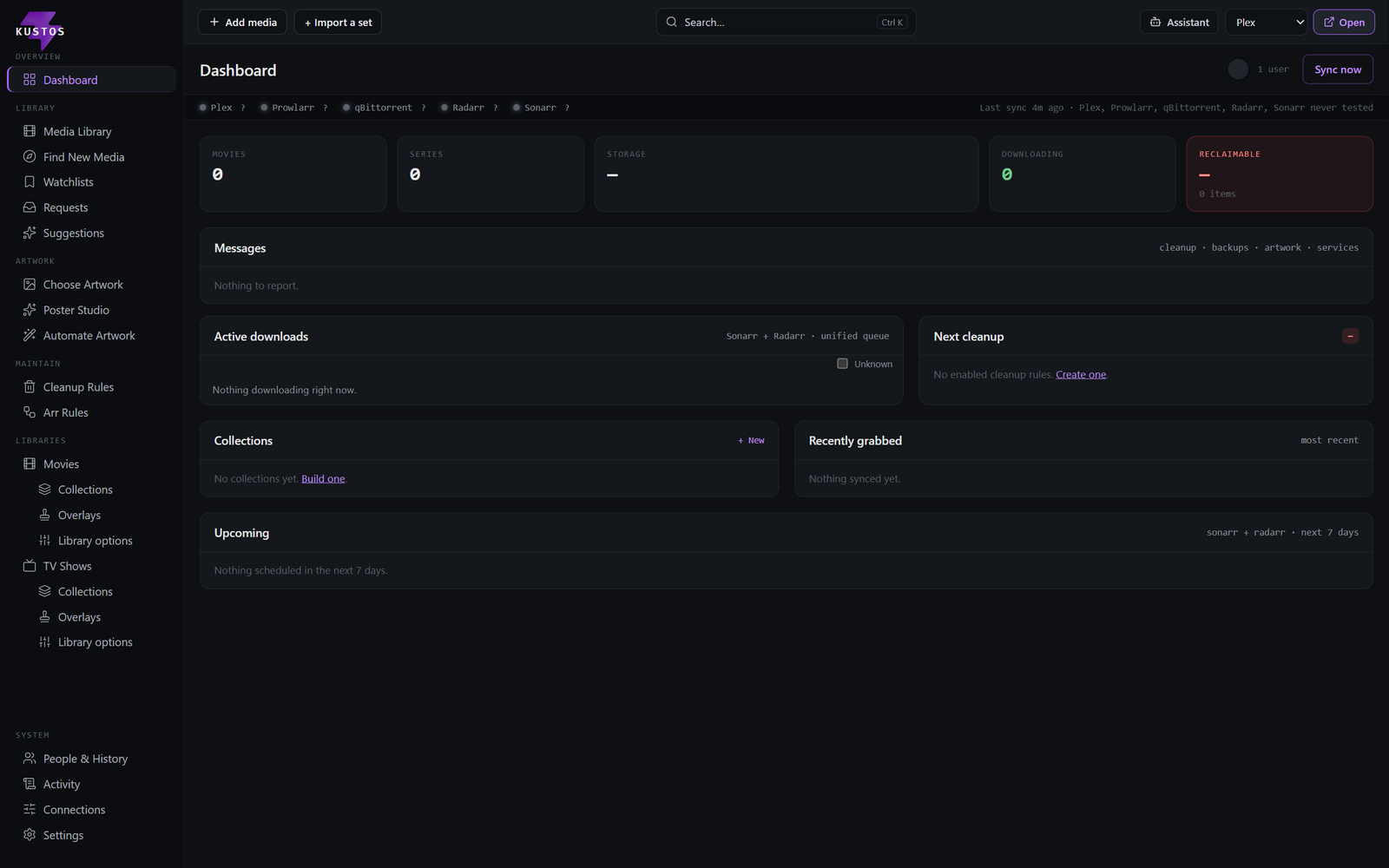Screen dimensions: 1389x868
Task: Open Choose Artwork page
Action: [x=91, y=285]
